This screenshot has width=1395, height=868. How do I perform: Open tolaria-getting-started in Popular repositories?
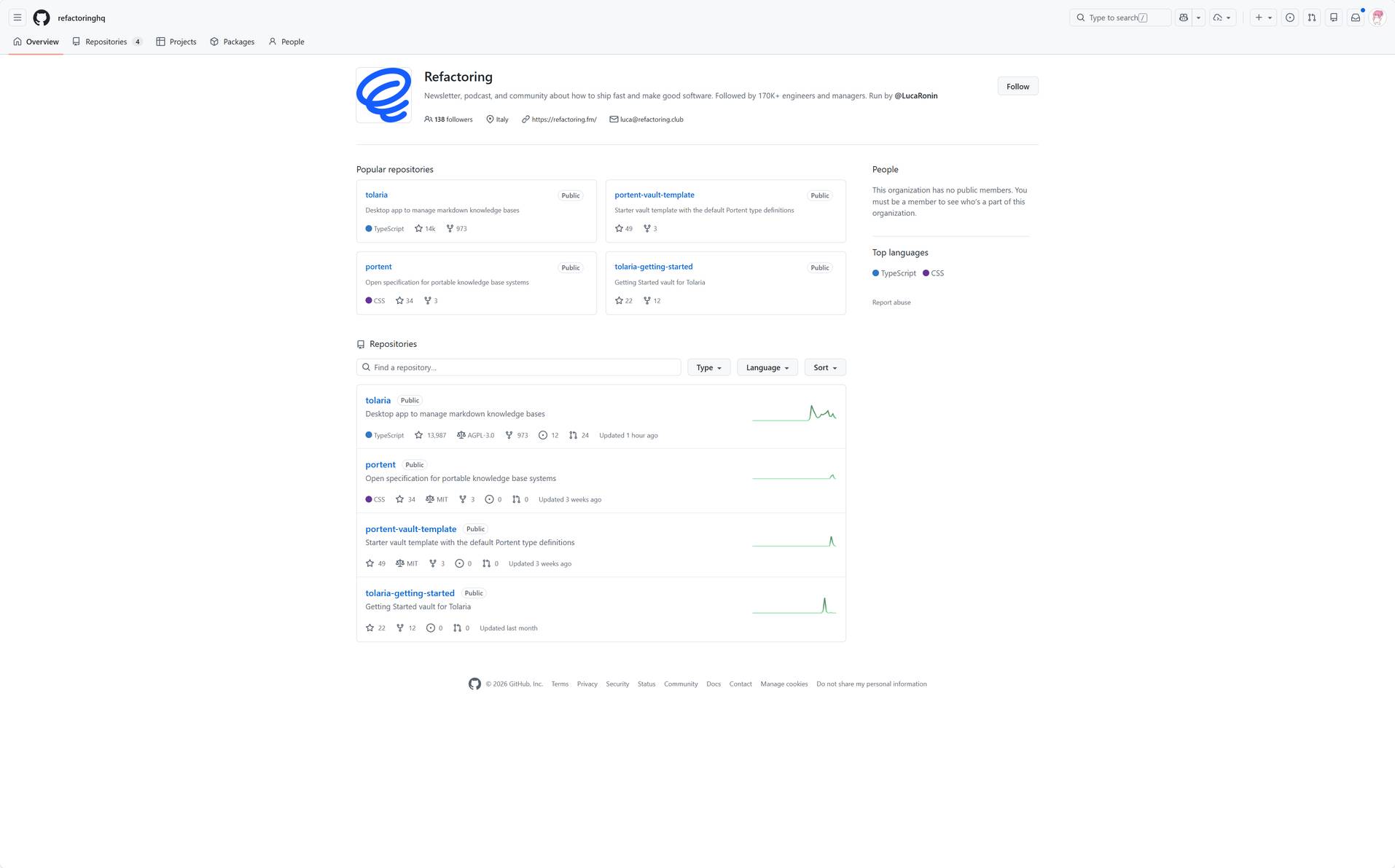tap(654, 267)
